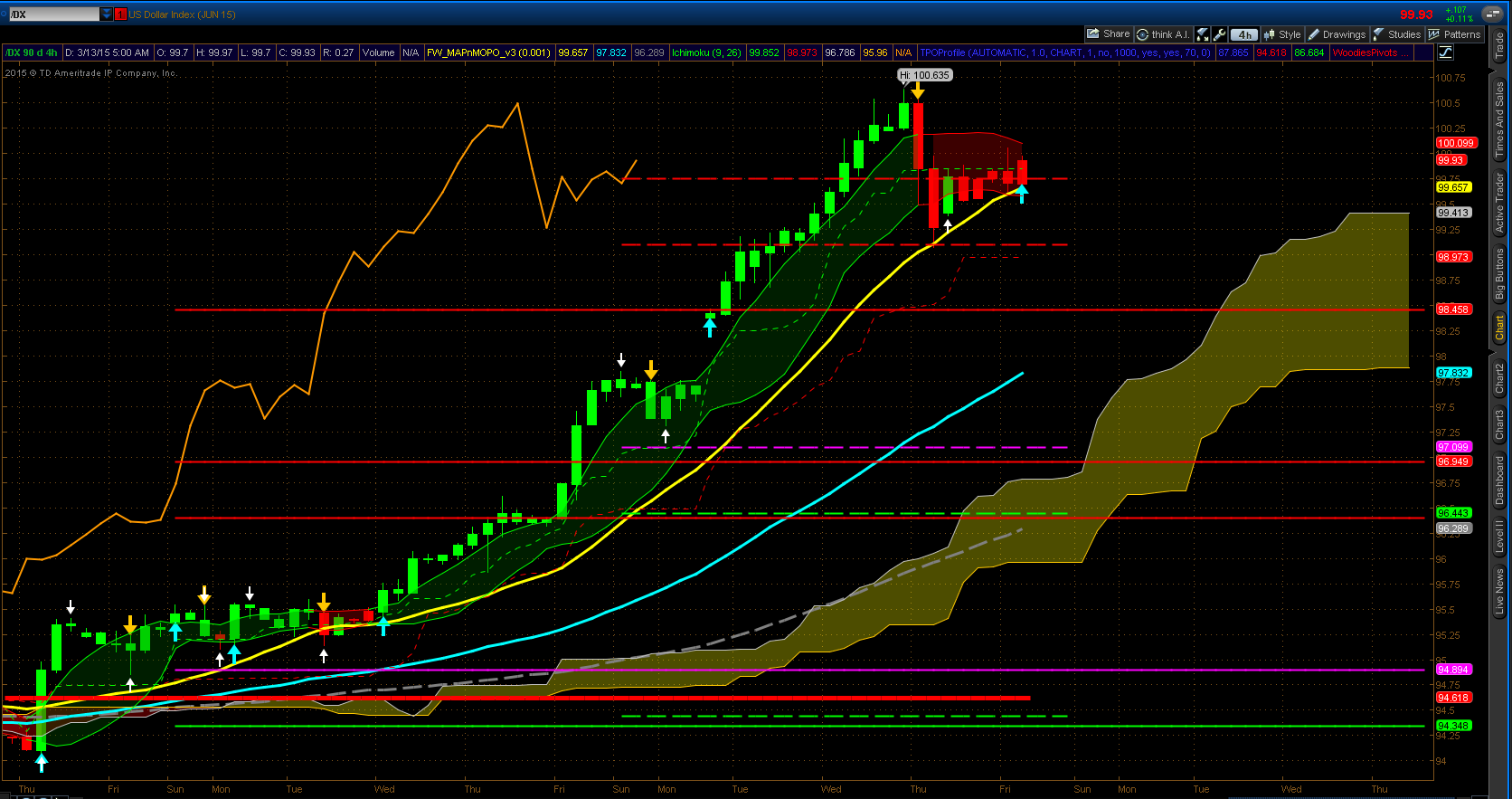Click the 98.458 red price label
Screen dimensions: 1512x799
coord(1453,309)
